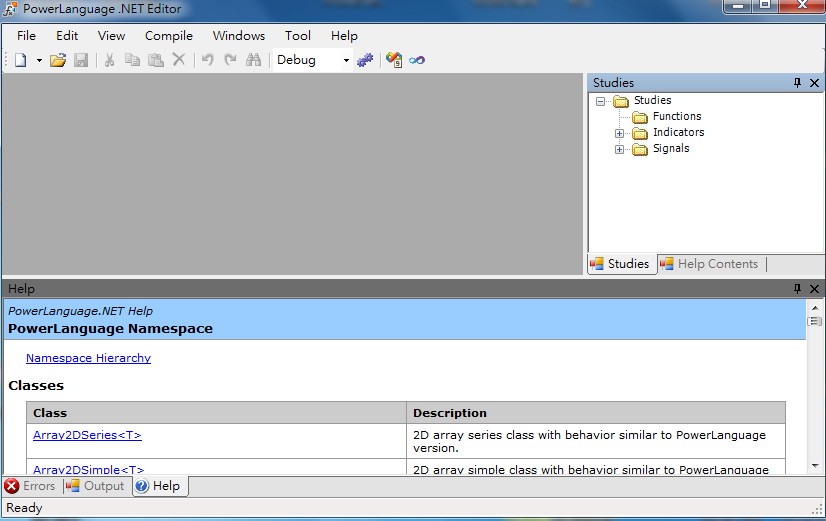Select the Indicators folder label
Viewport: 826px width, 521px height.
(x=678, y=132)
